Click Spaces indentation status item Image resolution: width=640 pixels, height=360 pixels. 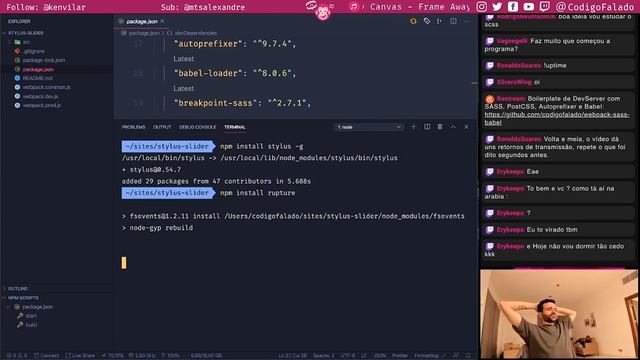pos(324,356)
